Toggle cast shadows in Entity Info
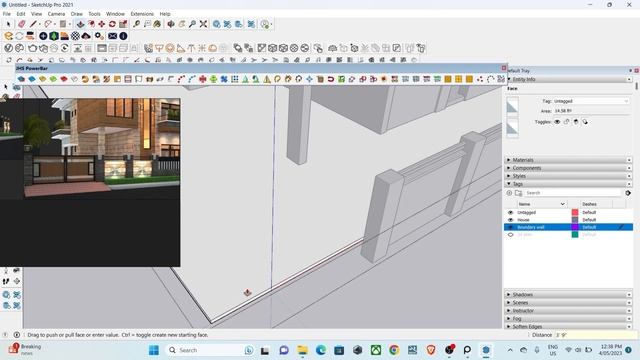This screenshot has height=360, width=640. (x=576, y=122)
